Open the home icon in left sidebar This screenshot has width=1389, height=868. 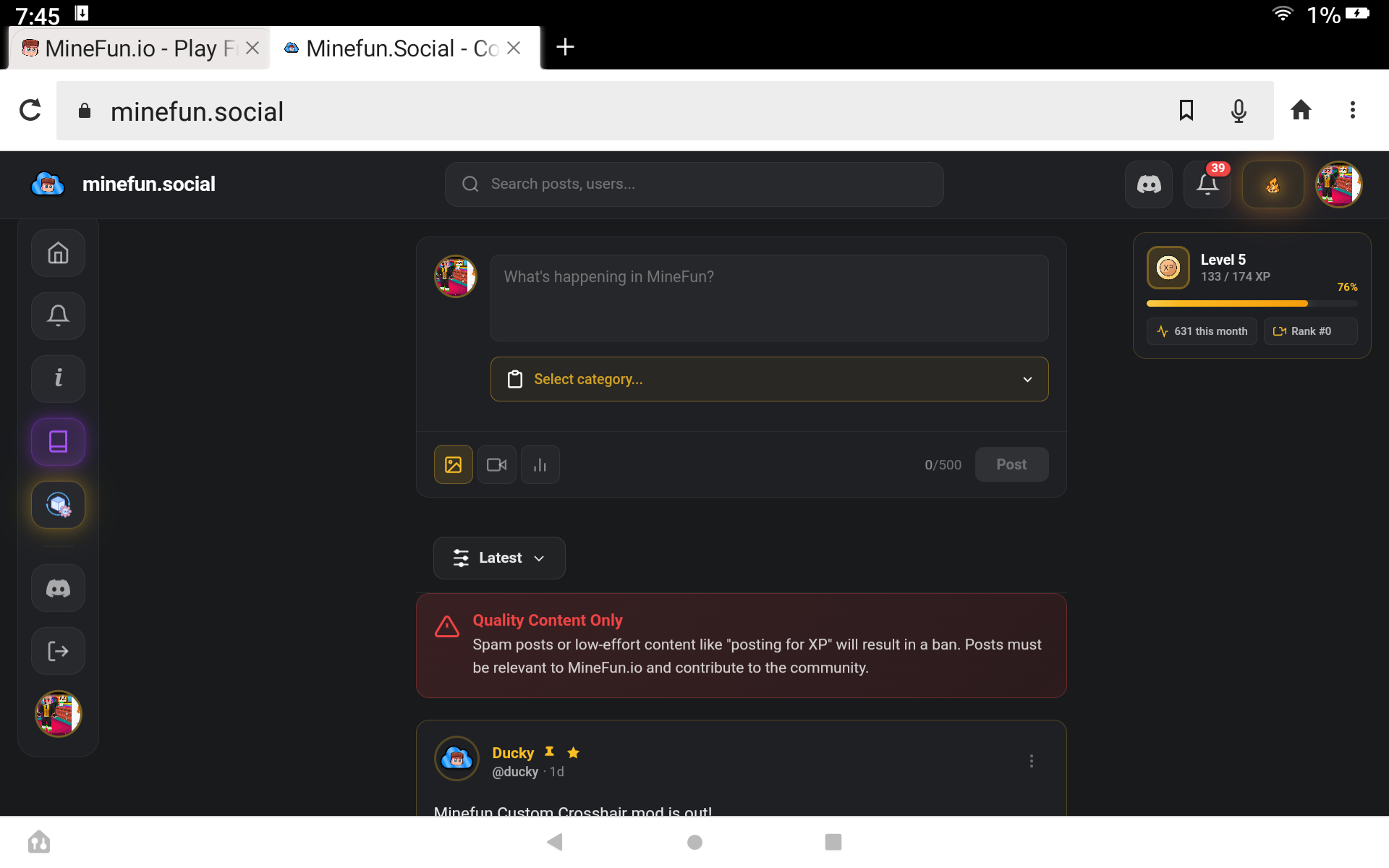click(x=58, y=253)
